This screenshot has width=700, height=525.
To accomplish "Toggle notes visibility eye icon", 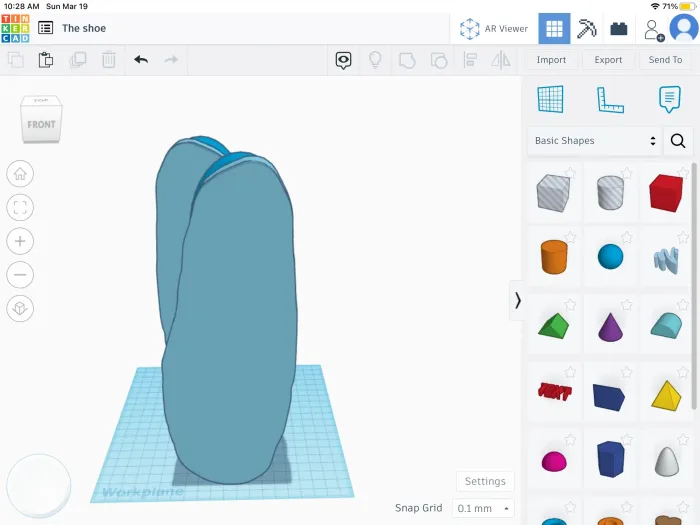I will point(343,60).
